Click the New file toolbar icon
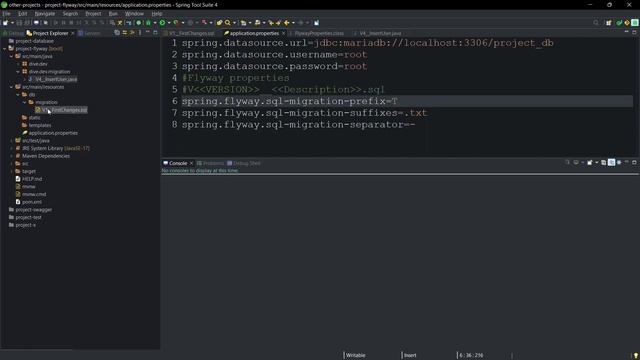Screen dimensions: 640x360 coord(5,23)
